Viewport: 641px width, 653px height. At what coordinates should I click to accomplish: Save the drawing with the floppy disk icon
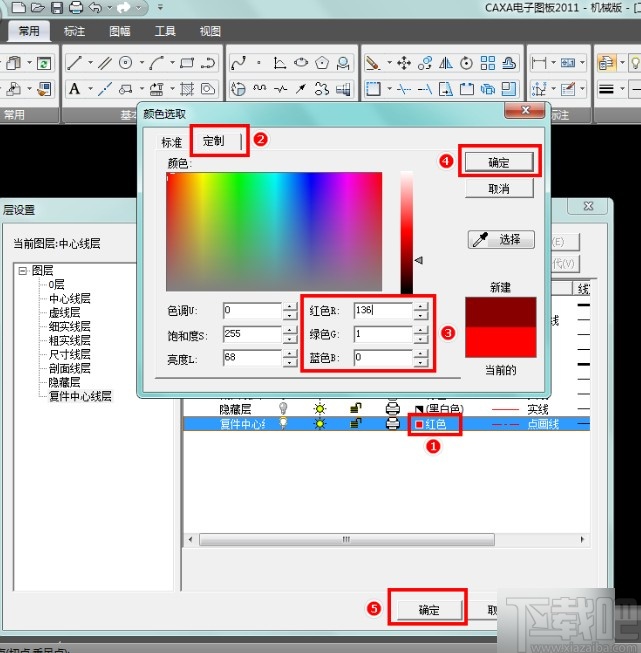tap(57, 7)
